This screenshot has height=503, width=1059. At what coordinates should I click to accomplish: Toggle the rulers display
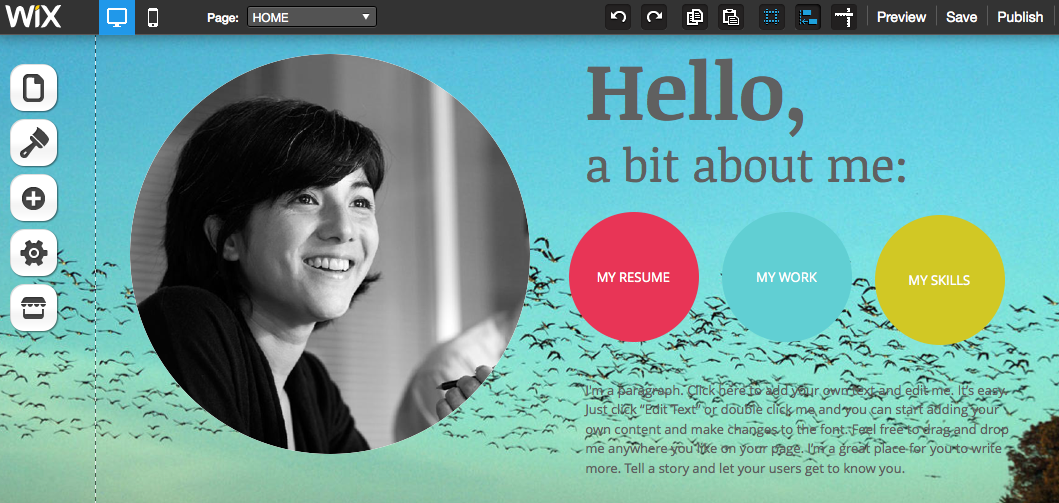point(844,18)
